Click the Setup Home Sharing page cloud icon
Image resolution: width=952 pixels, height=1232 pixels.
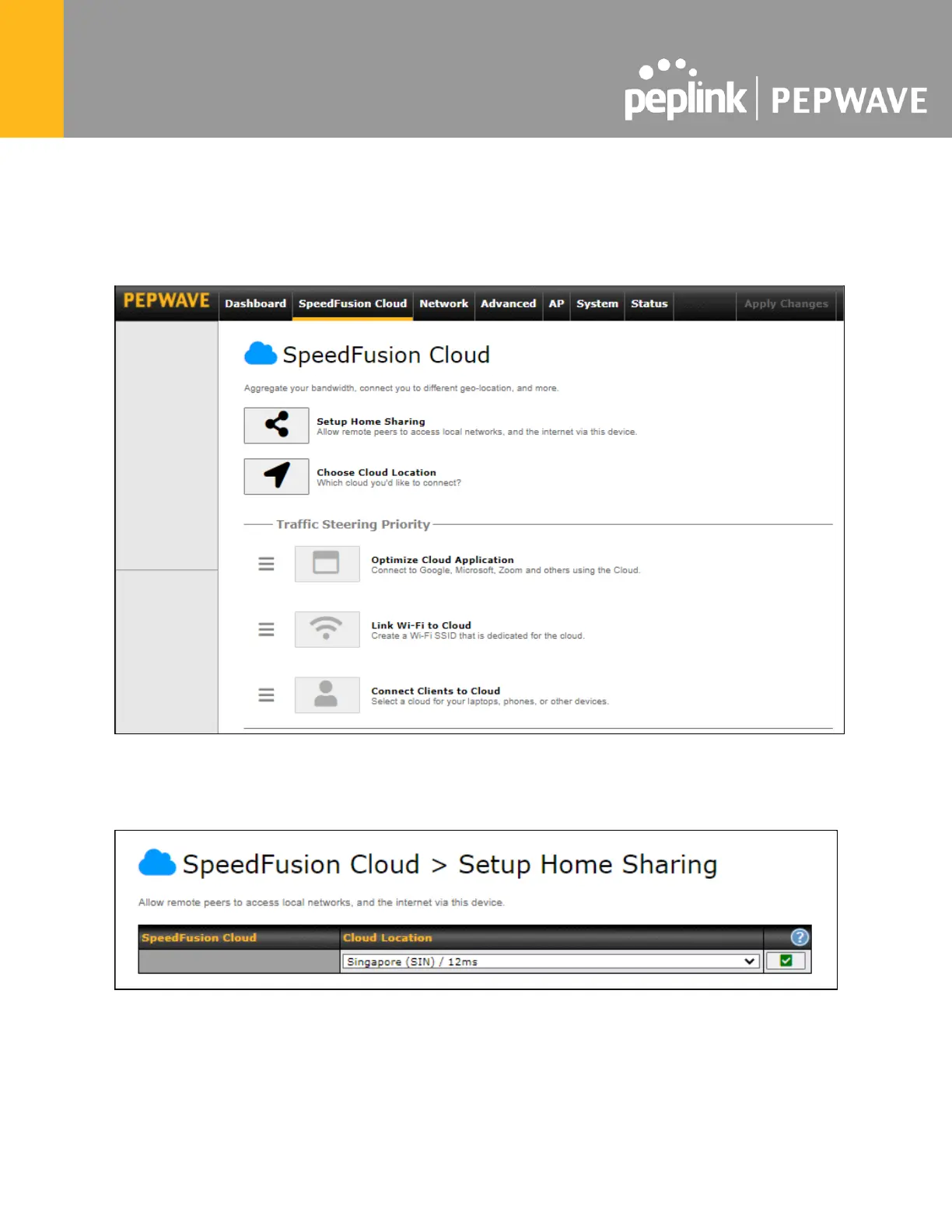point(157,863)
